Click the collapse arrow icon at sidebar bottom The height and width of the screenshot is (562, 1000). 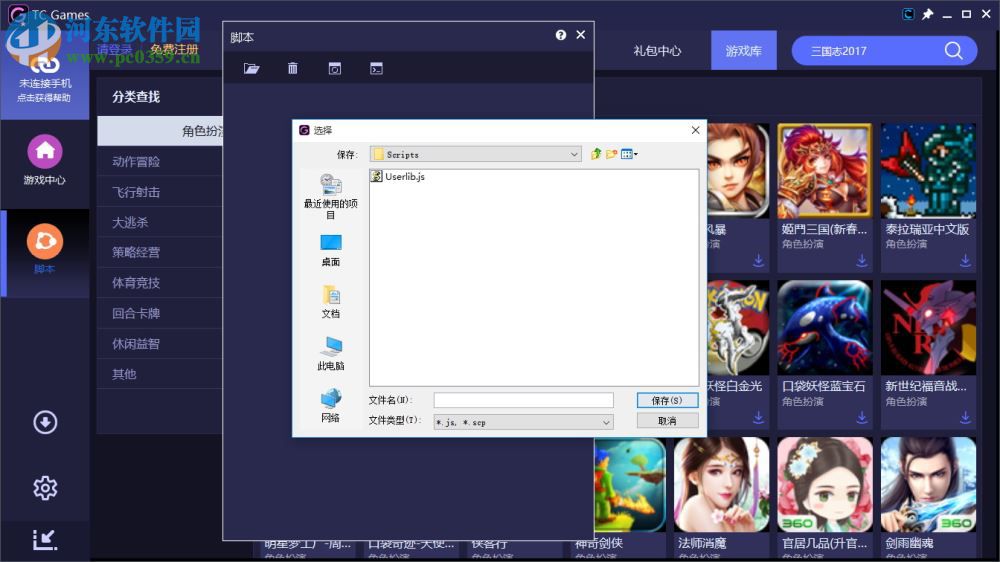coord(45,540)
